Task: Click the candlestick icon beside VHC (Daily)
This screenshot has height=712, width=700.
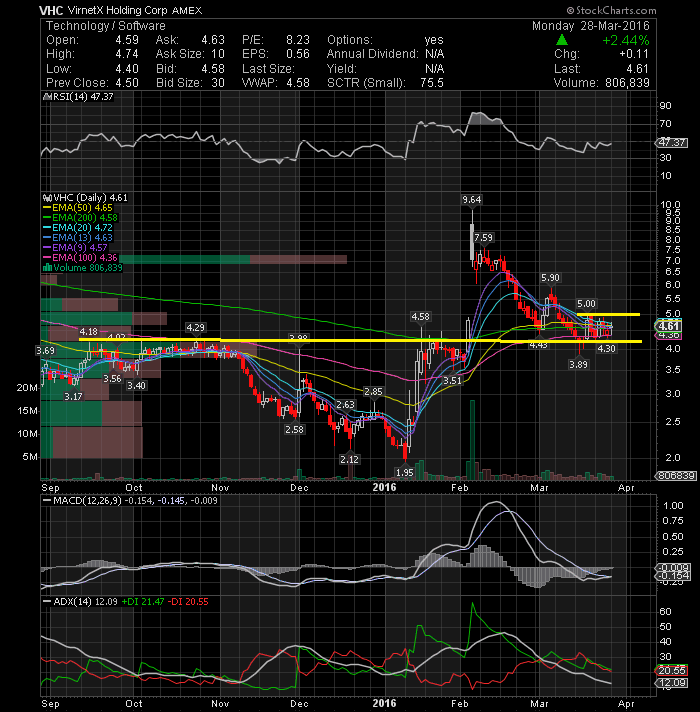Action: (47, 198)
